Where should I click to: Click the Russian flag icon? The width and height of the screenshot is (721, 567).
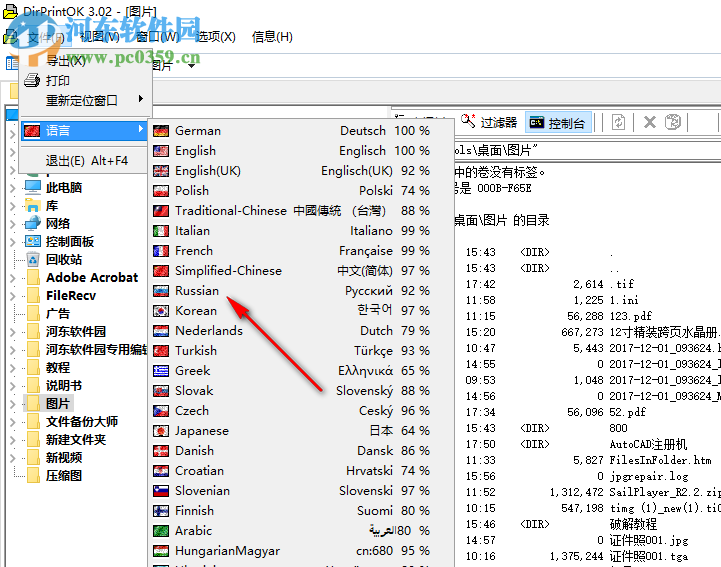click(x=161, y=291)
